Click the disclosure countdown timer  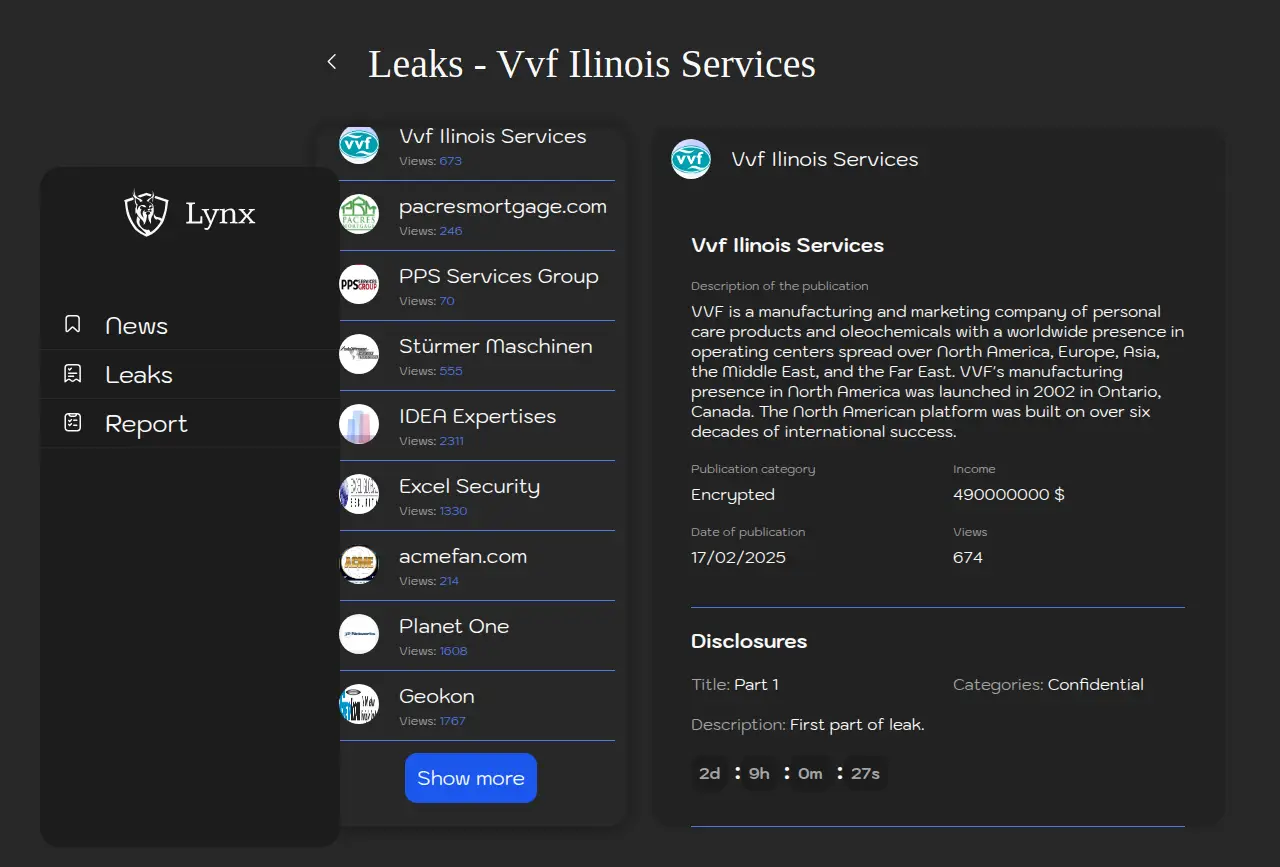click(x=789, y=773)
